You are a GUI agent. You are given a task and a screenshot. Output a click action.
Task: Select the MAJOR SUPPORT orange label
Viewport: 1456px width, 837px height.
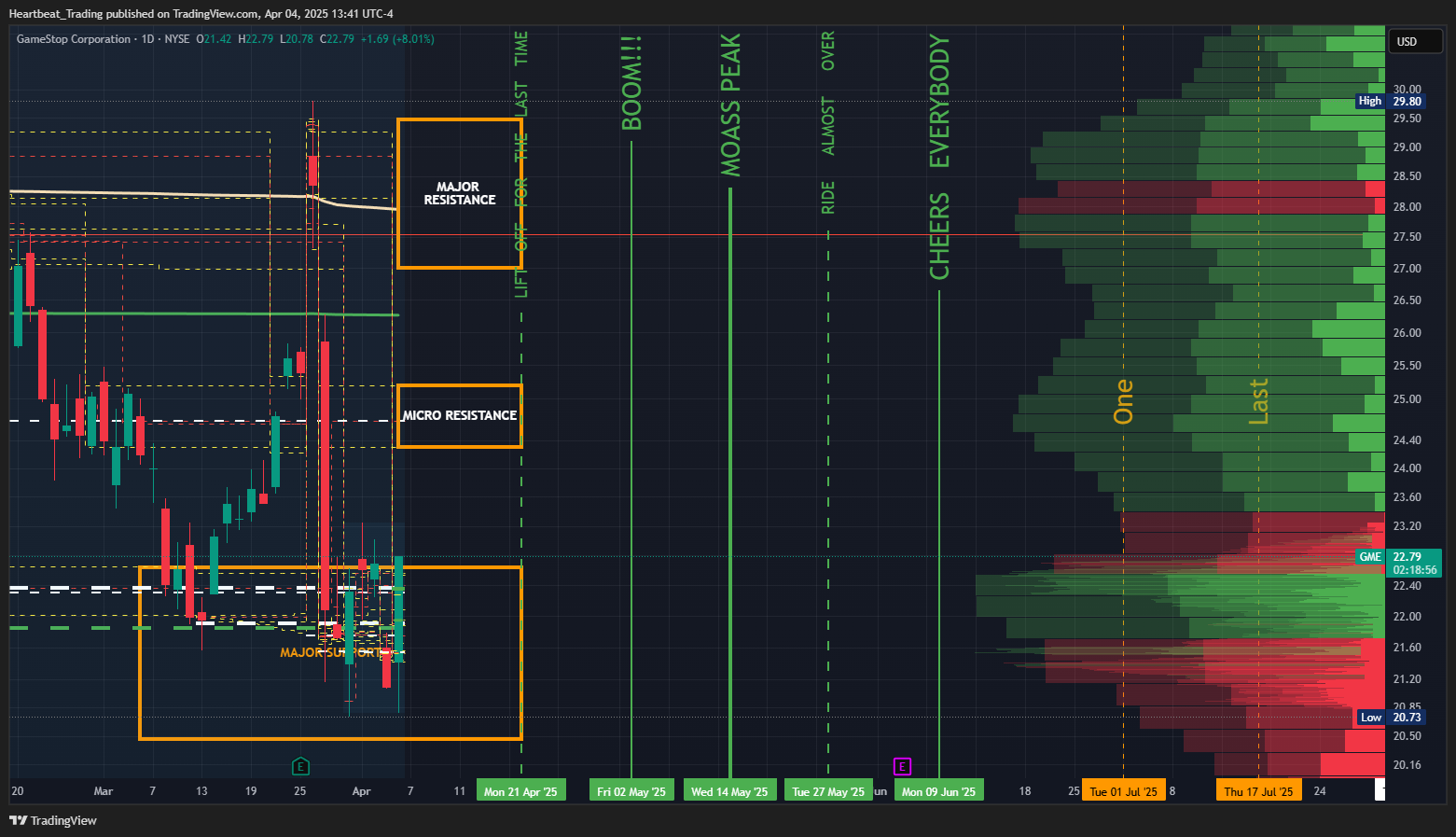tap(333, 652)
